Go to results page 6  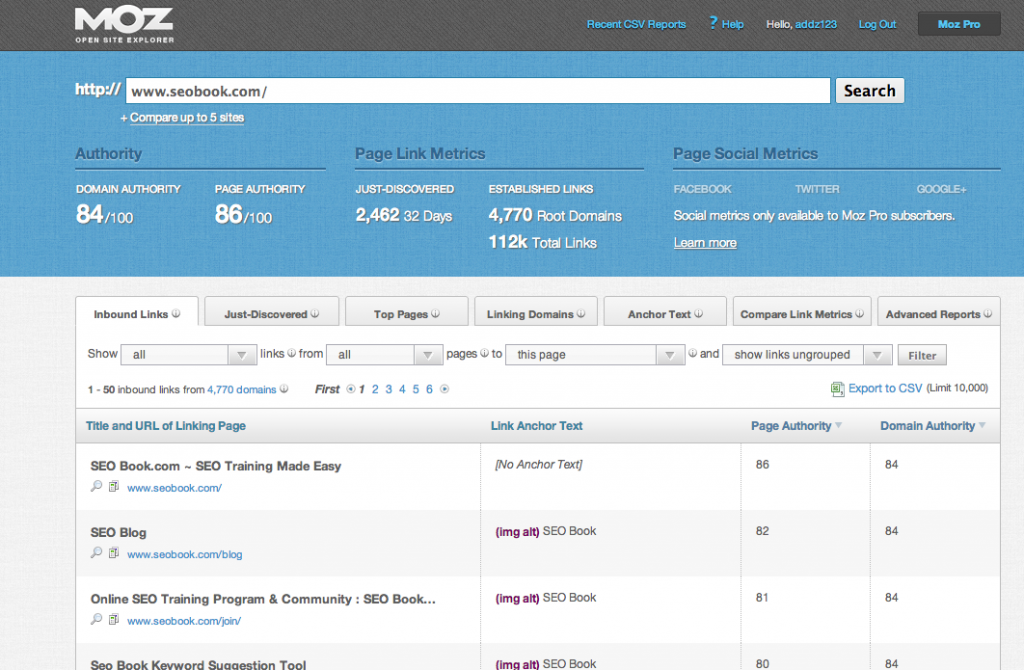[429, 389]
